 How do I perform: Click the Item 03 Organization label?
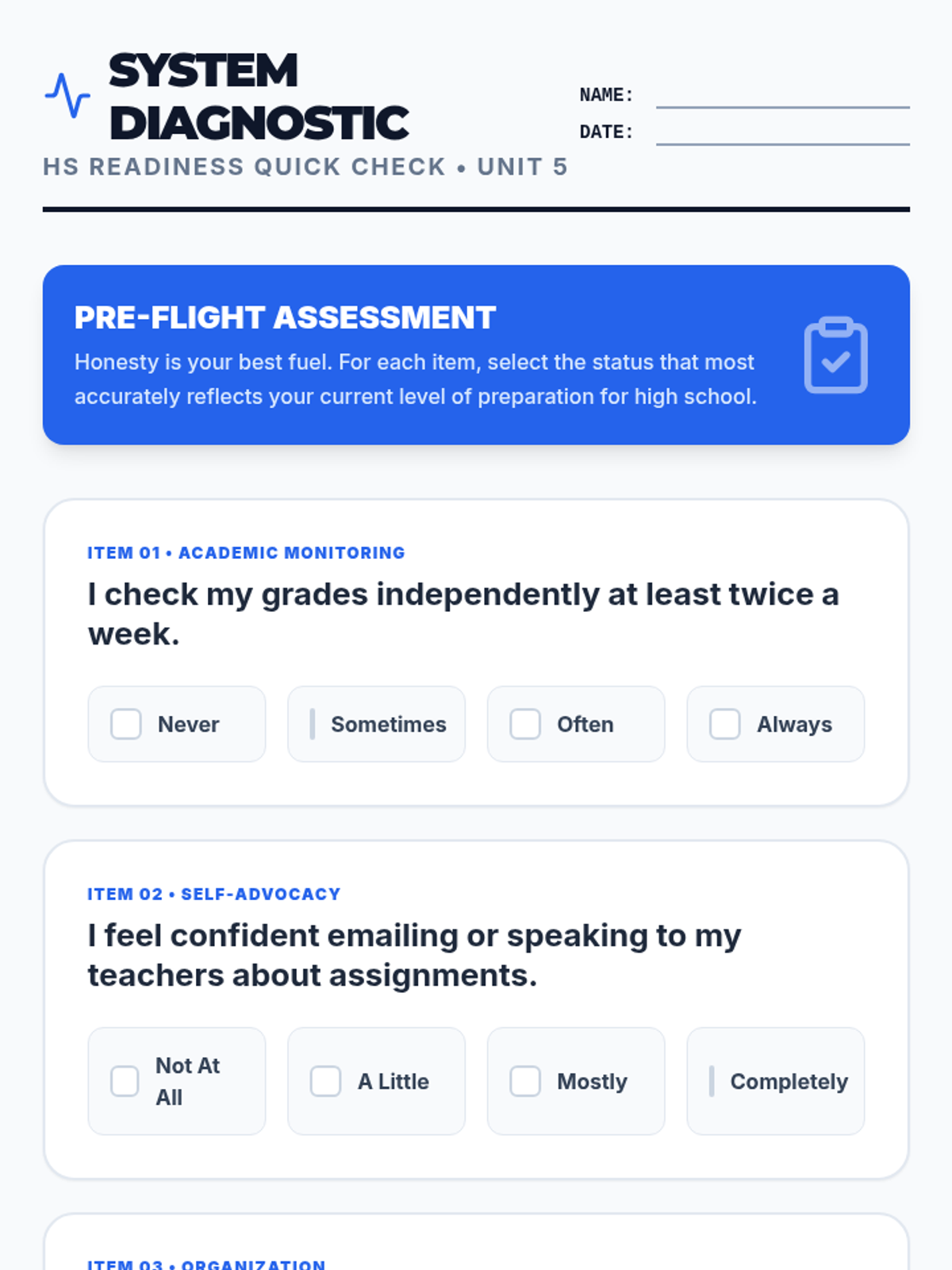tap(206, 1263)
